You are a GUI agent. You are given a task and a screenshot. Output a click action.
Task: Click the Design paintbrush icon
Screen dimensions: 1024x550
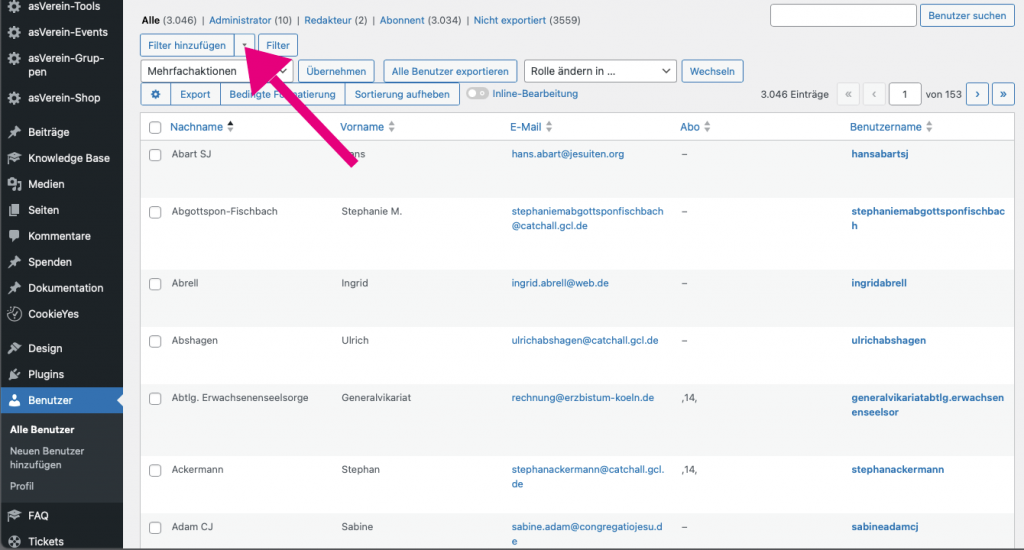click(x=14, y=348)
